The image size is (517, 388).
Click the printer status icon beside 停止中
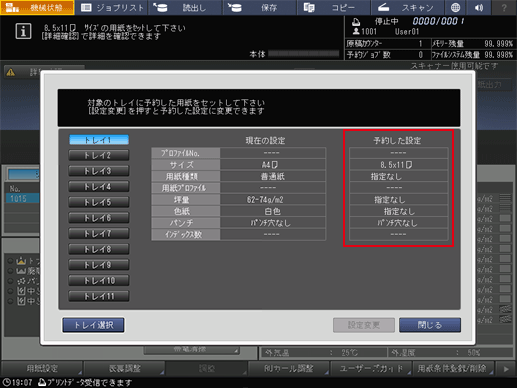[356, 22]
